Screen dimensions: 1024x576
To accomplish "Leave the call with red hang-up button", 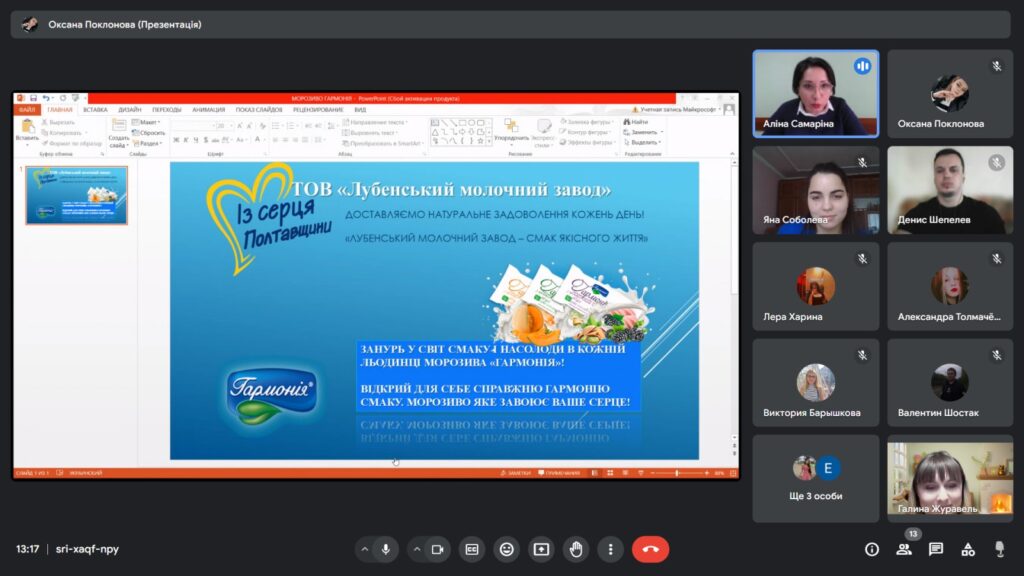I will pyautogui.click(x=650, y=549).
